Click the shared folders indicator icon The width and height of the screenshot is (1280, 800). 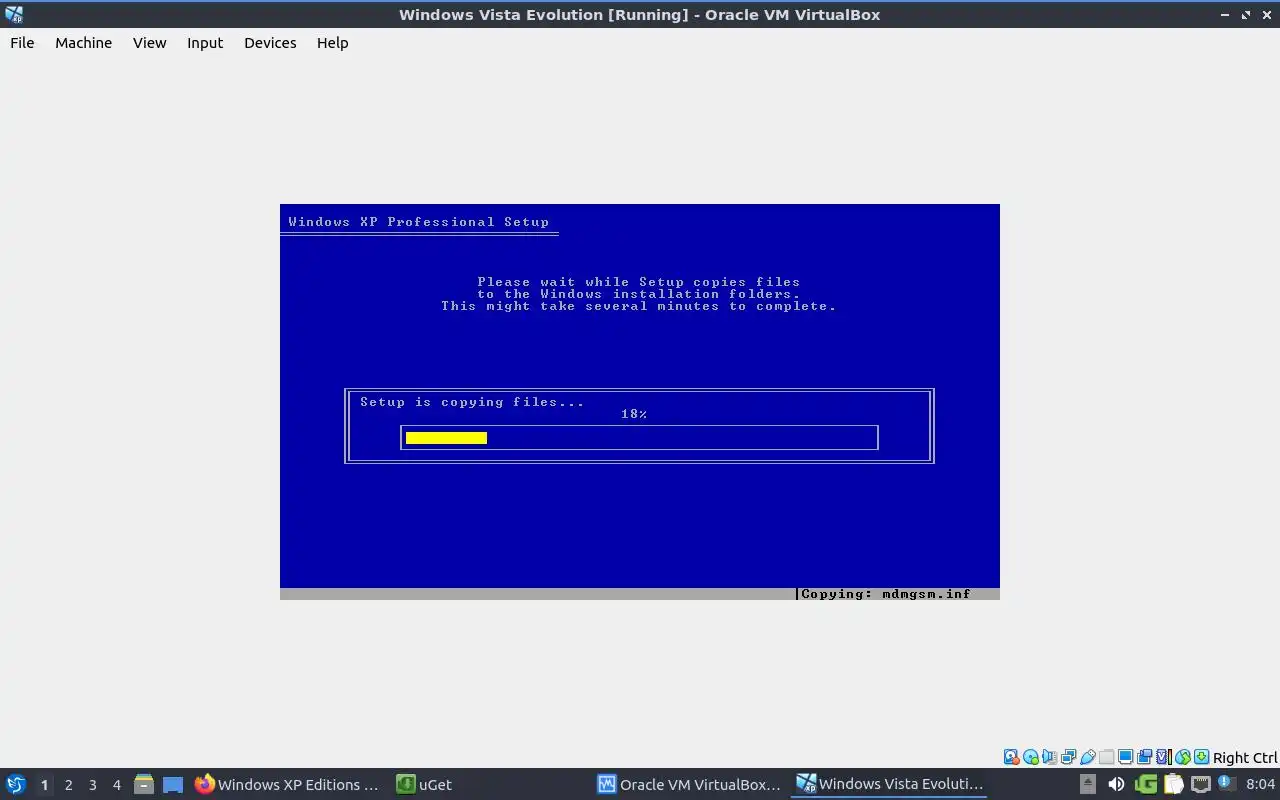(1106, 757)
